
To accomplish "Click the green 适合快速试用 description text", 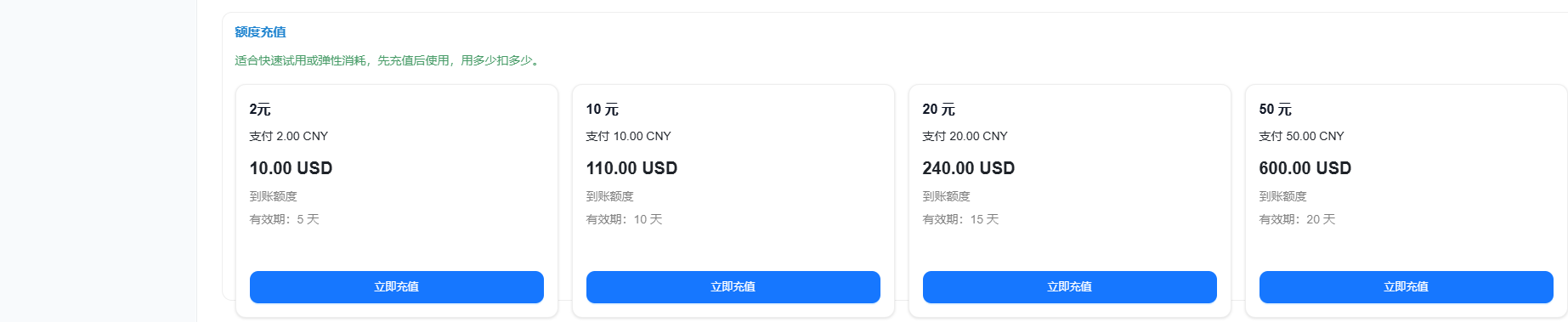I will pyautogui.click(x=388, y=60).
